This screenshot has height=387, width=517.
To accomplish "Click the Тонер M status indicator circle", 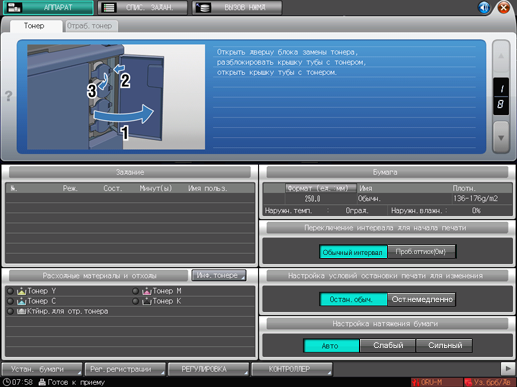I will pyautogui.click(x=135, y=291).
